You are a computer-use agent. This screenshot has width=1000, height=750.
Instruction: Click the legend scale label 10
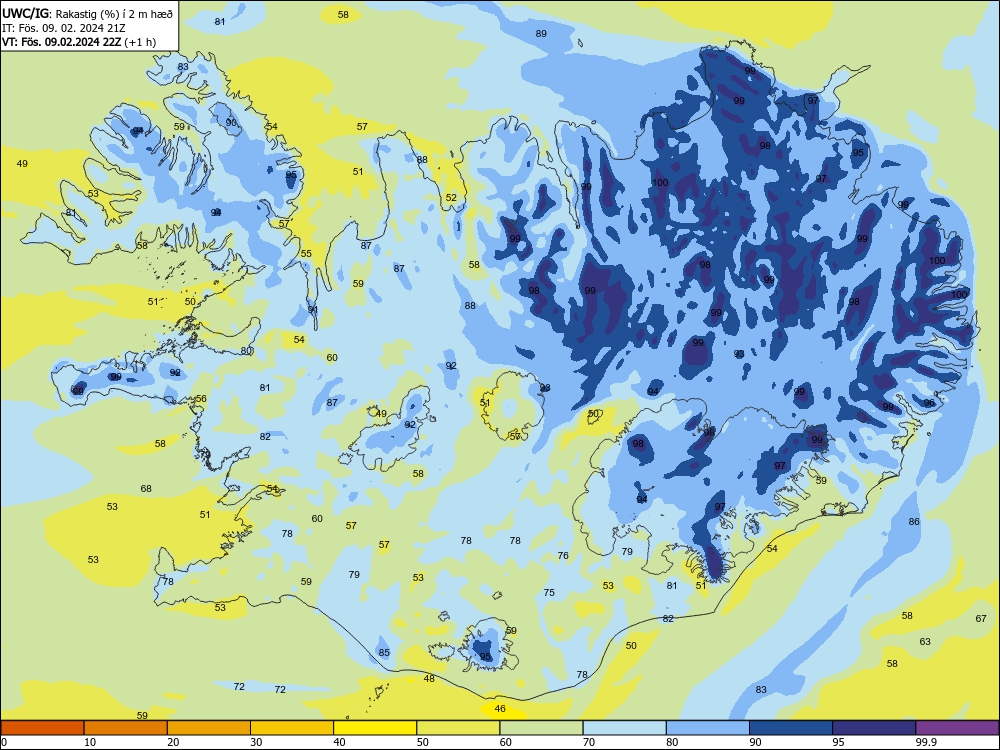90,742
